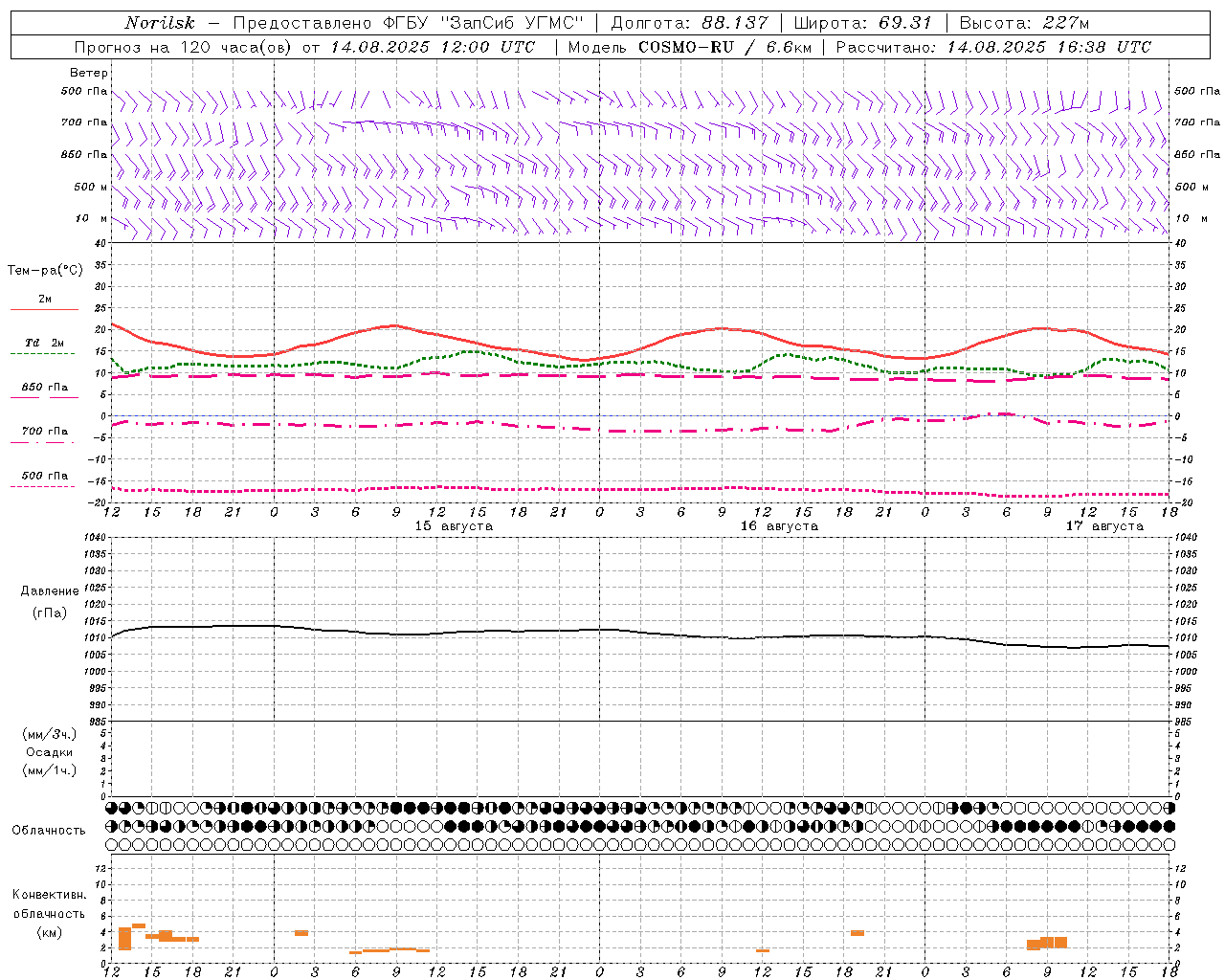Image resolution: width=1225 pixels, height=980 pixels.
Task: Click the Модель COSMO-RU / 6.6км label
Action: tap(689, 47)
